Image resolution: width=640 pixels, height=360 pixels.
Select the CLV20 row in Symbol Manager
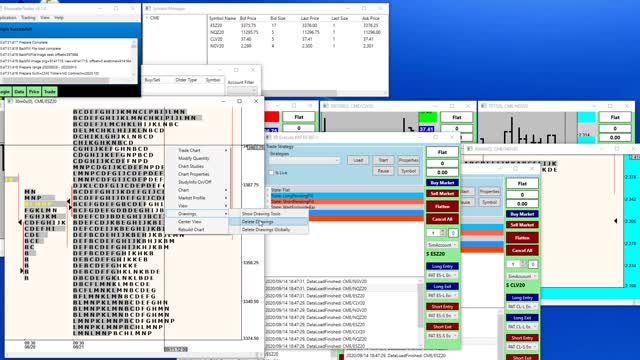[x=297, y=39]
